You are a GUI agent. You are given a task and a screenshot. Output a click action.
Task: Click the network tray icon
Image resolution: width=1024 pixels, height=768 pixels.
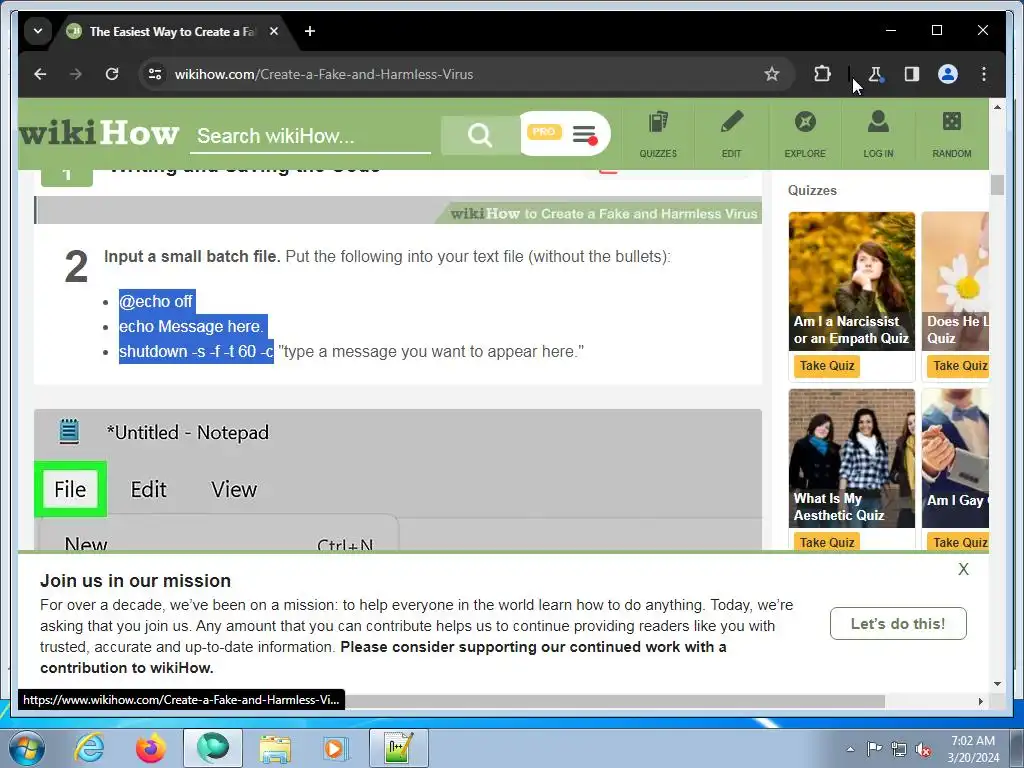tap(899, 750)
